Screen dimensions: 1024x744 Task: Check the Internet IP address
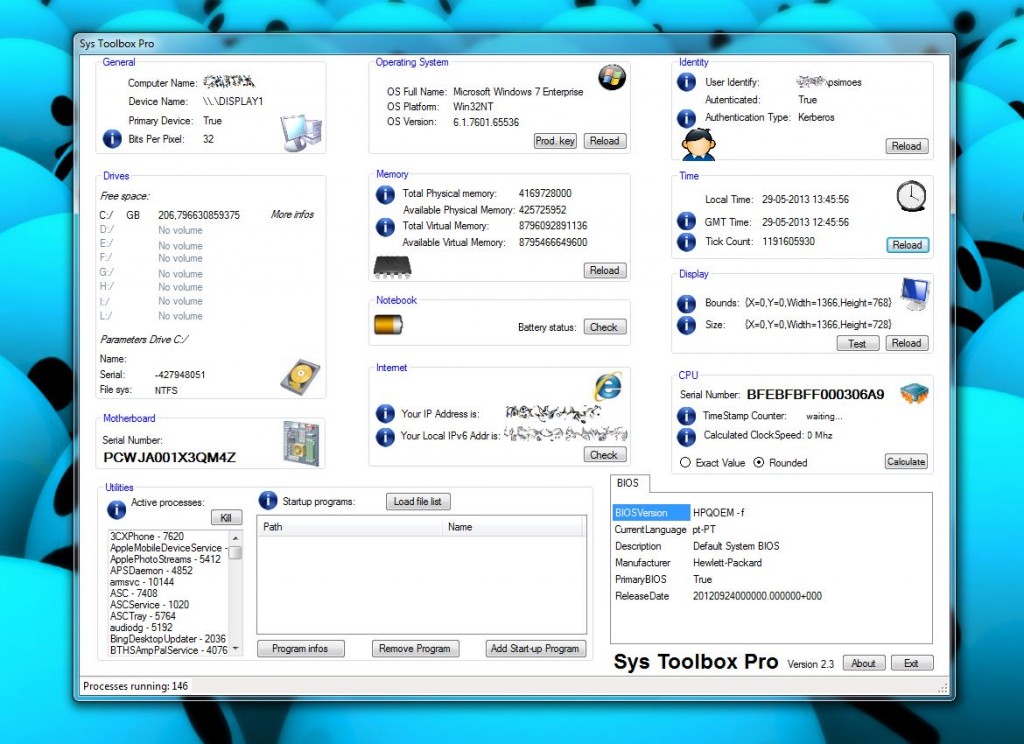(604, 455)
